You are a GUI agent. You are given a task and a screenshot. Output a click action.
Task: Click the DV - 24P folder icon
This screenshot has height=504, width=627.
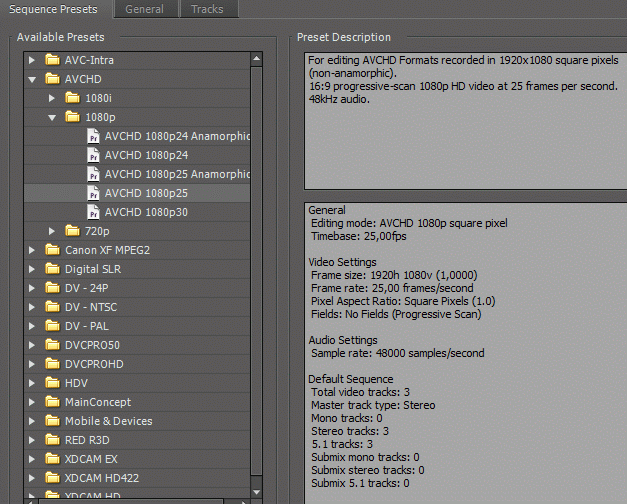52,288
